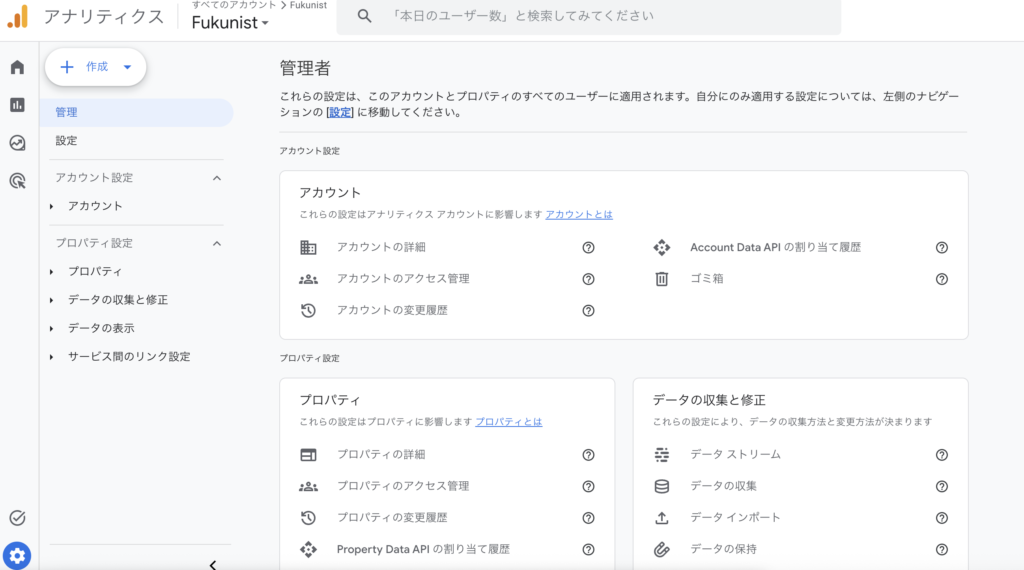
Task: Select 管理 in the side navigation
Action: click(136, 112)
